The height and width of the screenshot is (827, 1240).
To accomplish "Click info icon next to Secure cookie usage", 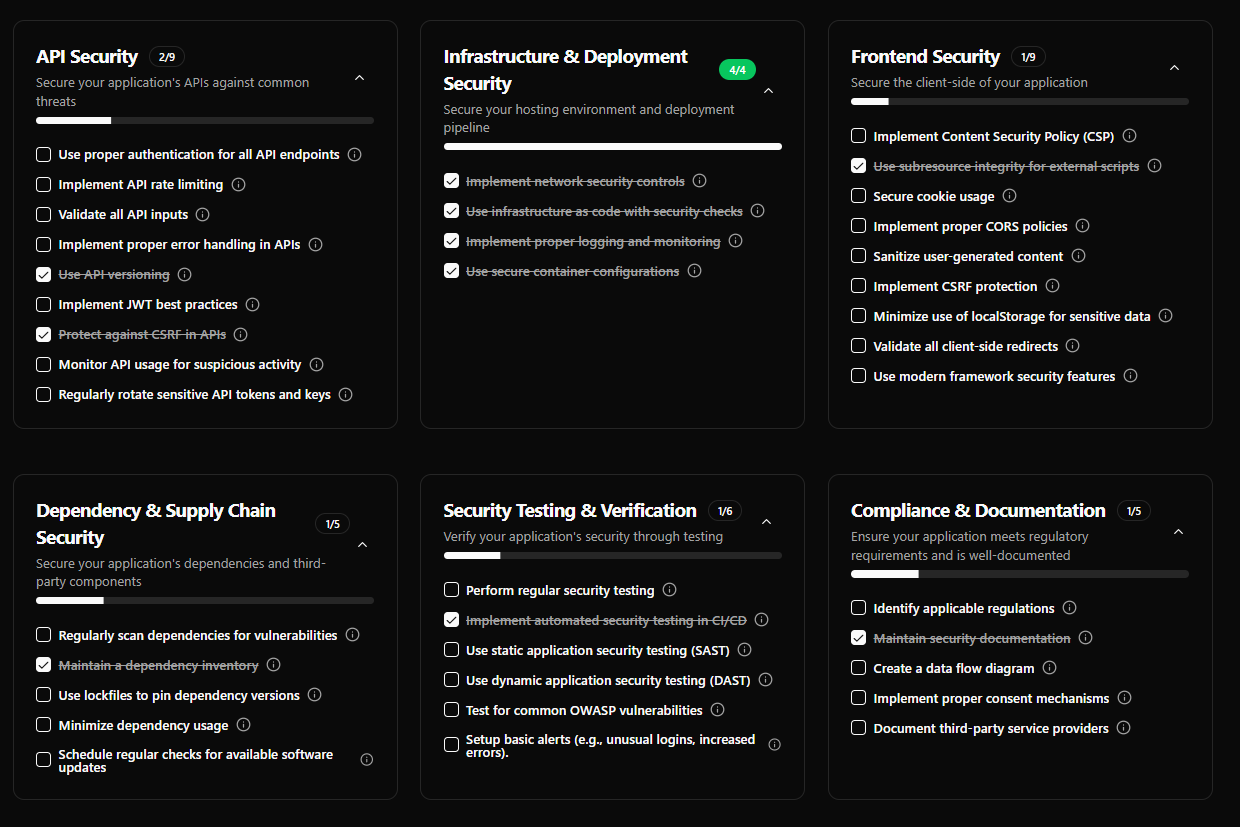I will tap(1010, 196).
